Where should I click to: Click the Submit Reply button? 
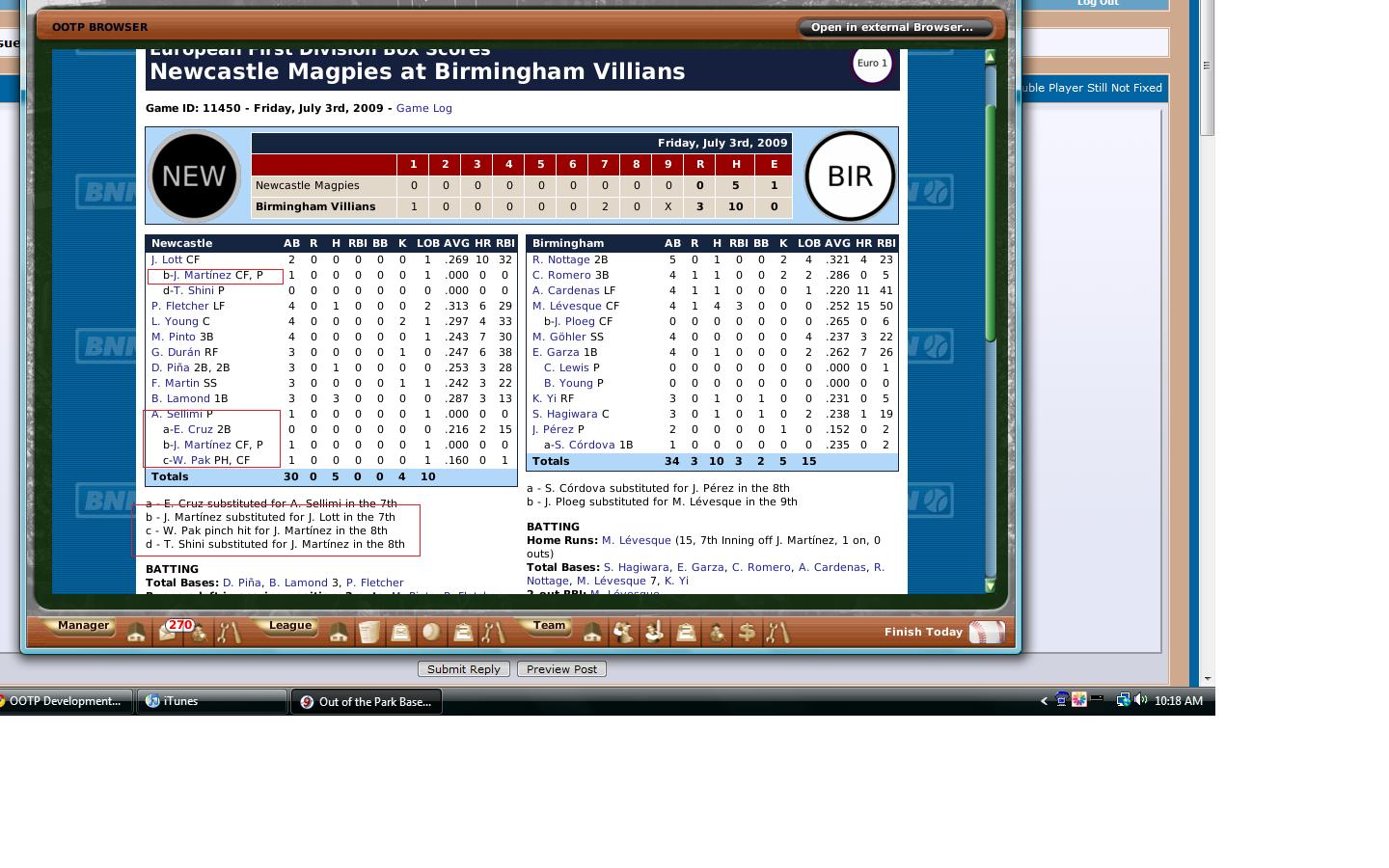[x=463, y=669]
